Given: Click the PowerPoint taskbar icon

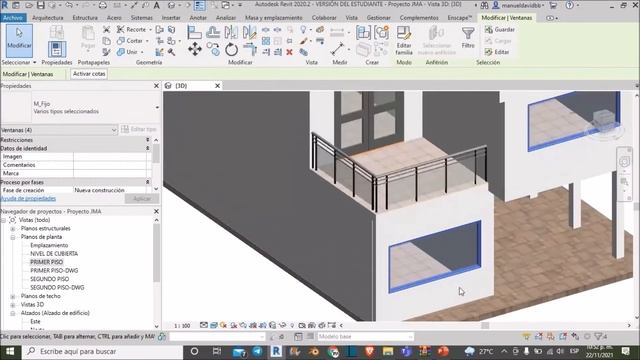Looking at the screenshot, I should point(443,351).
